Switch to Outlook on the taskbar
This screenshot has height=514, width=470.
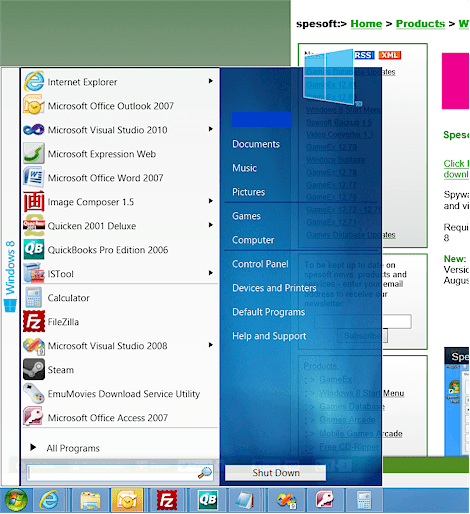click(127, 500)
